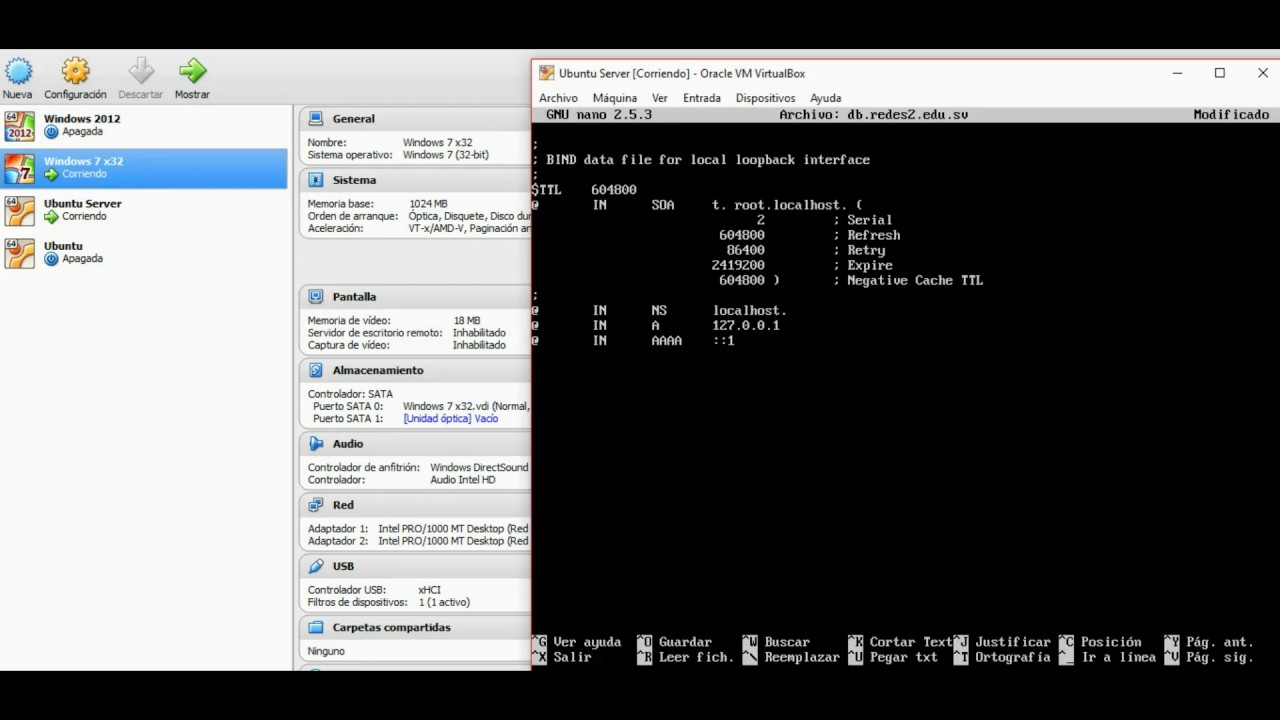Click the green Mostrar arrow icon
This screenshot has height=720, width=1280.
tap(192, 71)
